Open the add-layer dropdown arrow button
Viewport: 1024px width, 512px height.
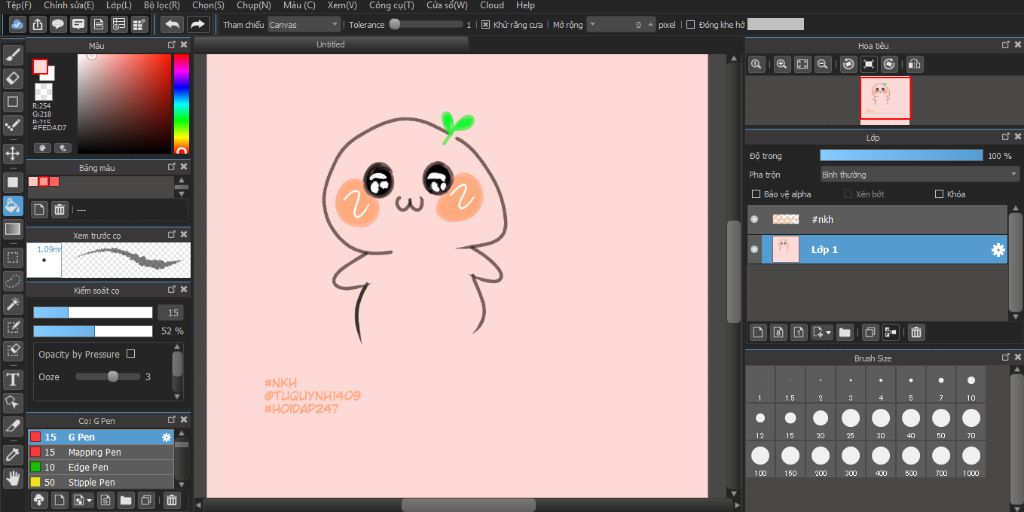(822, 332)
